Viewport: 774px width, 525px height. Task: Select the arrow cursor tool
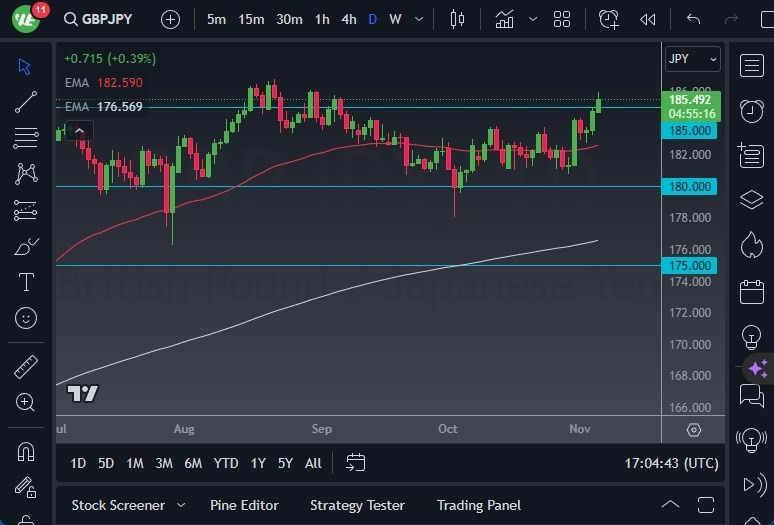tap(25, 67)
